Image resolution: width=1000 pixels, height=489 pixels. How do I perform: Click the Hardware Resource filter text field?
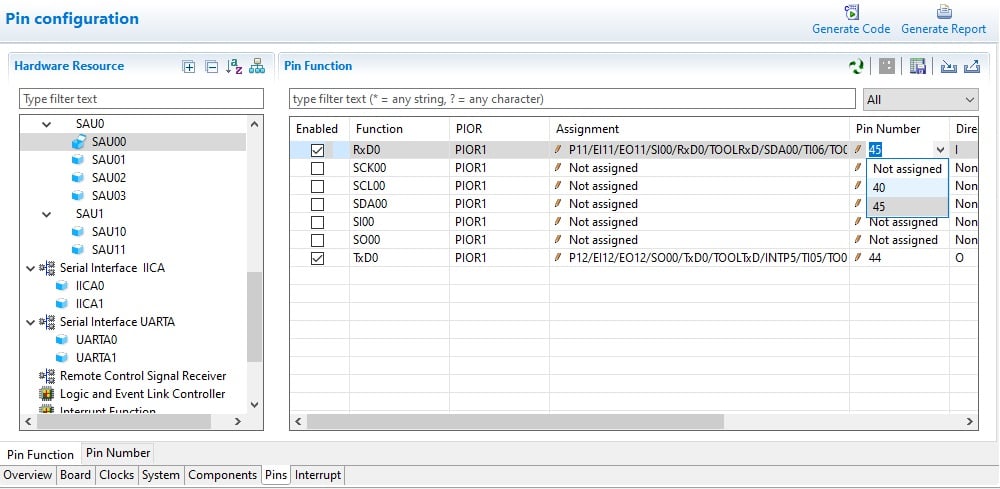pyautogui.click(x=141, y=99)
